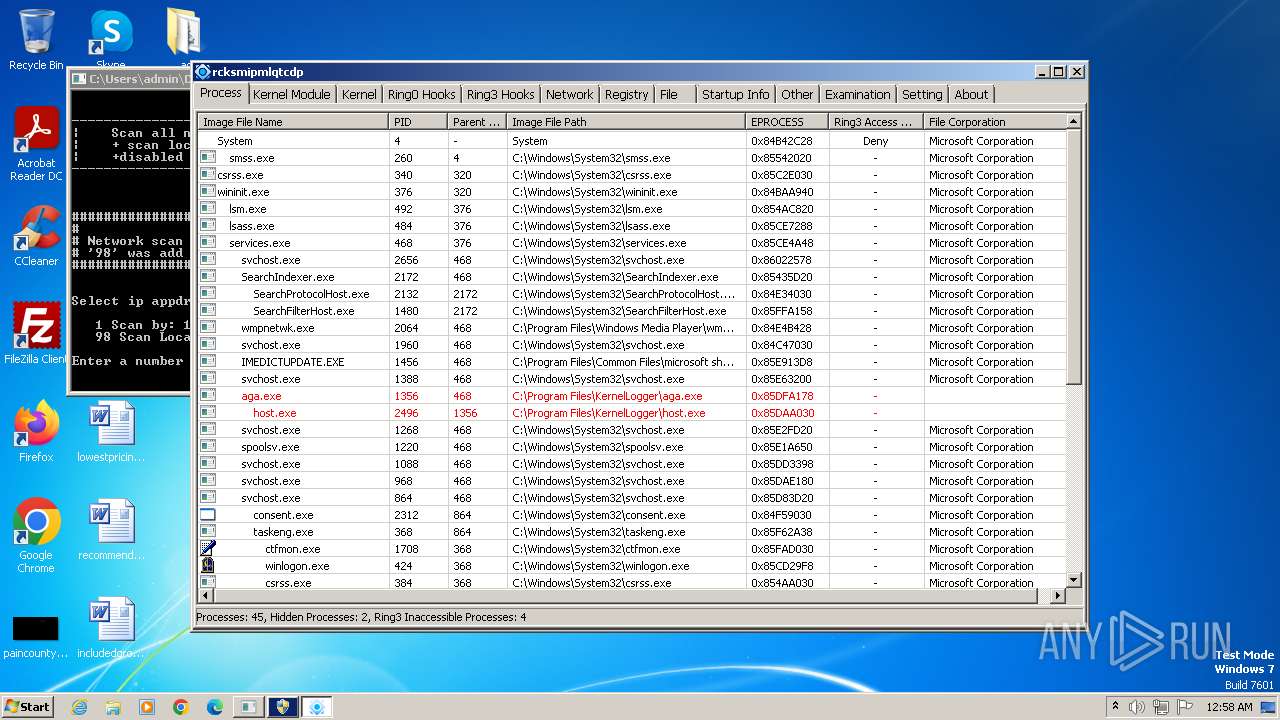Open Google Chrome desktop shortcut
The image size is (1280, 720).
coord(36,536)
